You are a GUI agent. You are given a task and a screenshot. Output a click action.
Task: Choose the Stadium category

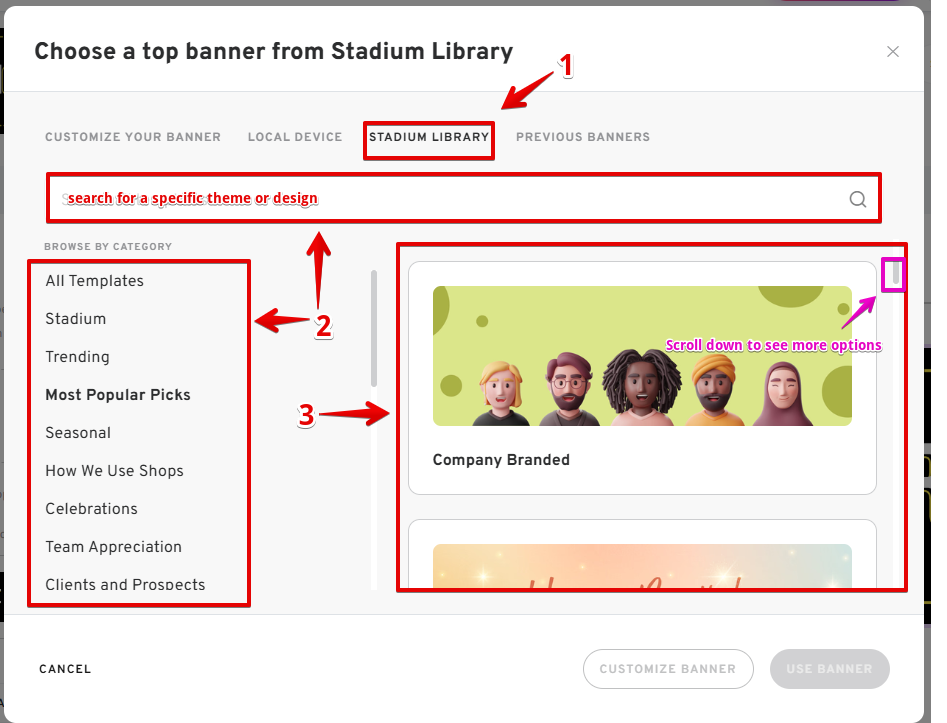76,319
